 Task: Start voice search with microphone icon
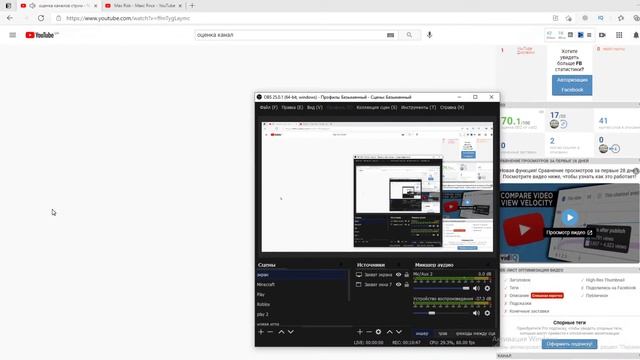pyautogui.click(x=429, y=35)
